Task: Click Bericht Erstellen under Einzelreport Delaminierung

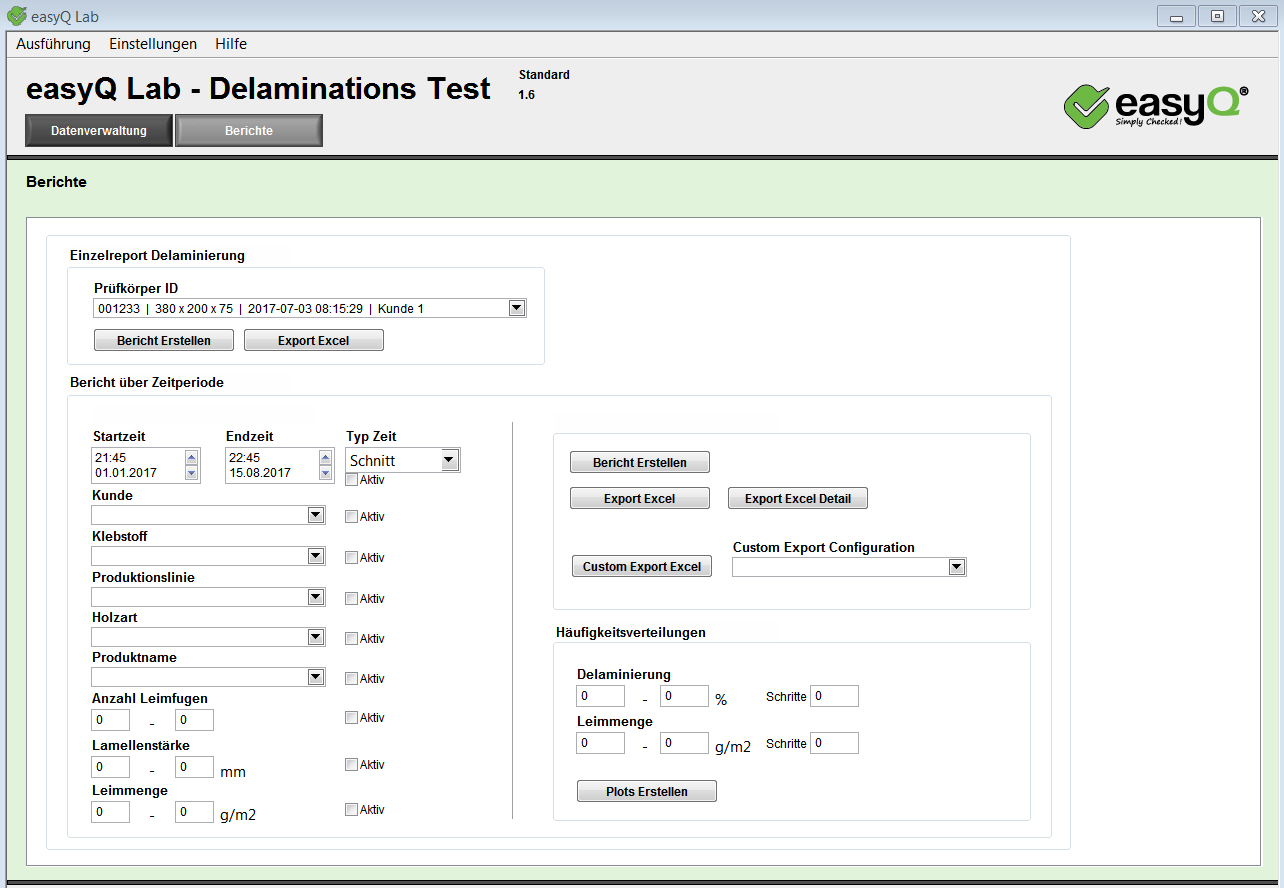Action: [164, 341]
